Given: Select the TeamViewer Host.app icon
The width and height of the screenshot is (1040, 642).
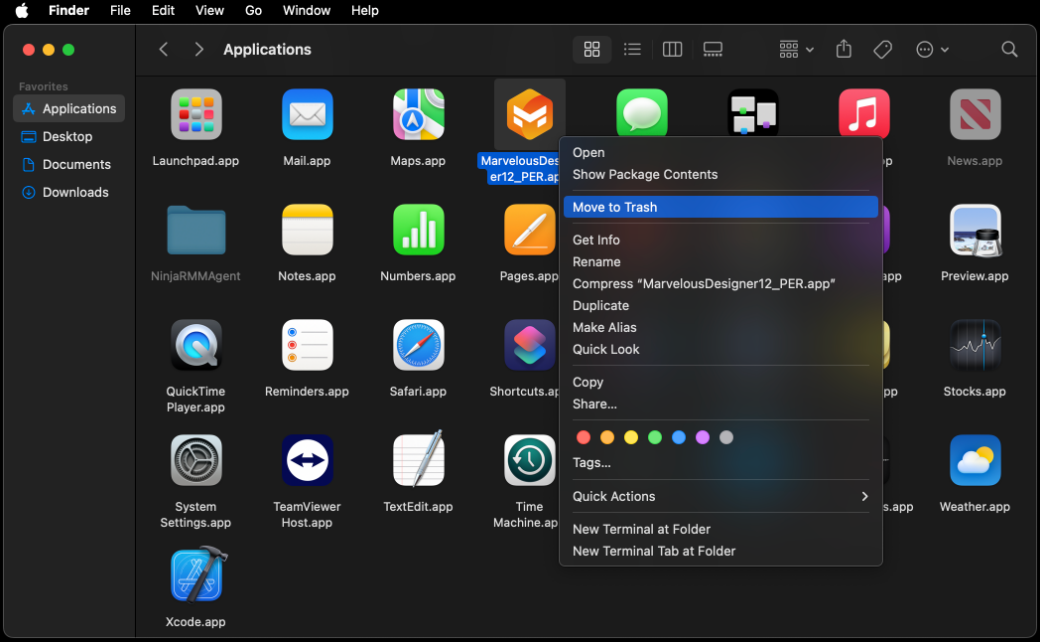Looking at the screenshot, I should pos(307,460).
